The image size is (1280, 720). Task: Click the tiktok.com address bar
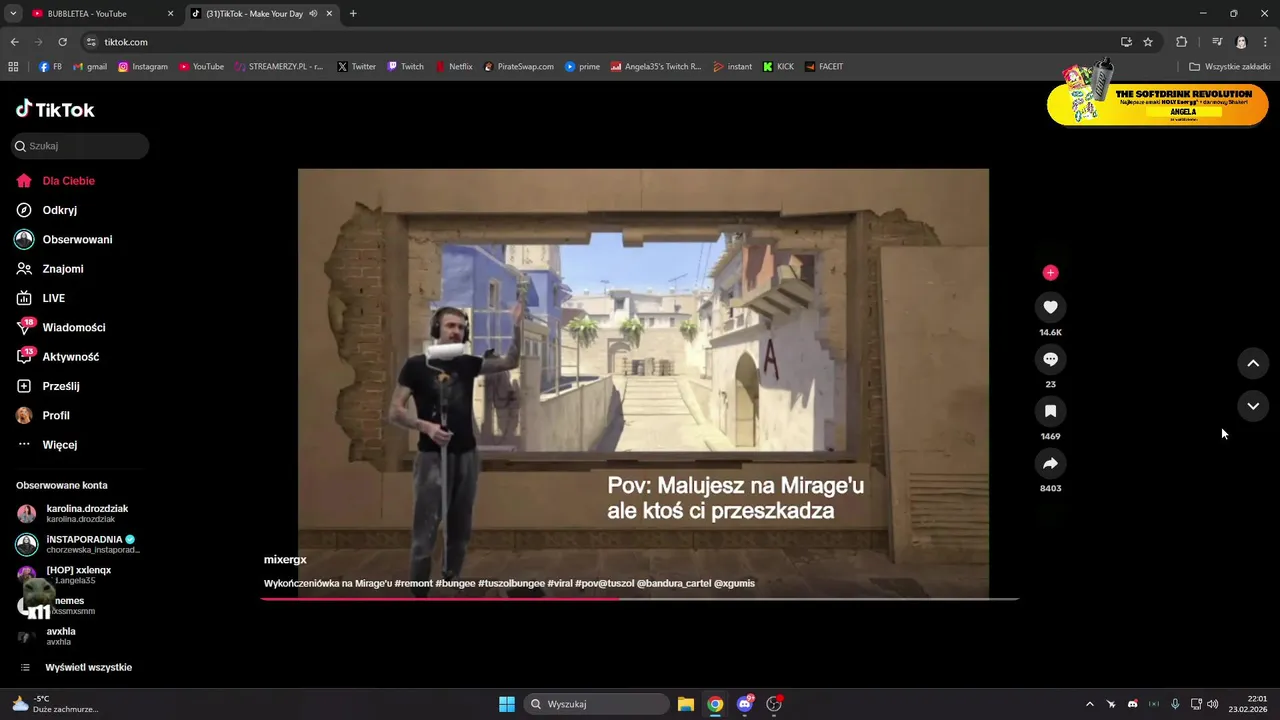600,42
